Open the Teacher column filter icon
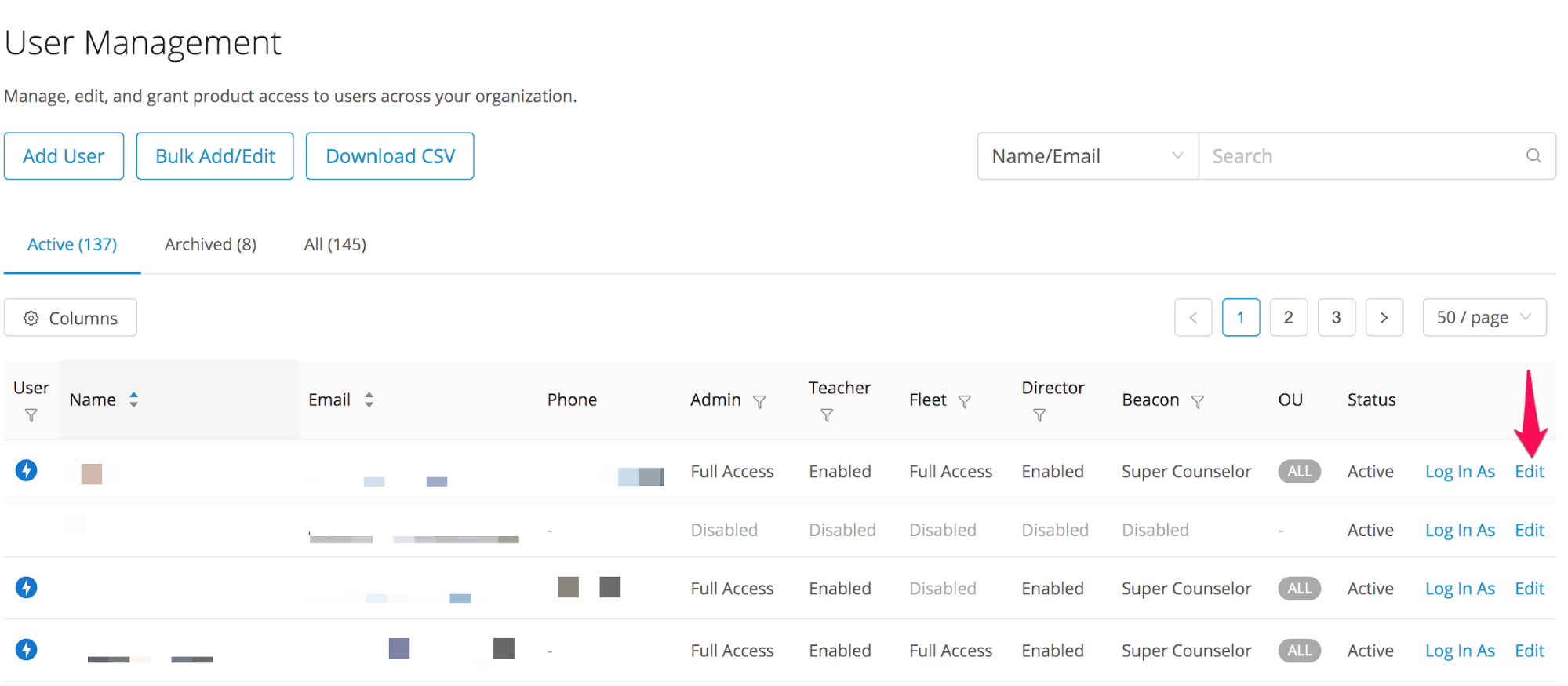Image resolution: width=1568 pixels, height=686 pixels. pyautogui.click(x=827, y=415)
